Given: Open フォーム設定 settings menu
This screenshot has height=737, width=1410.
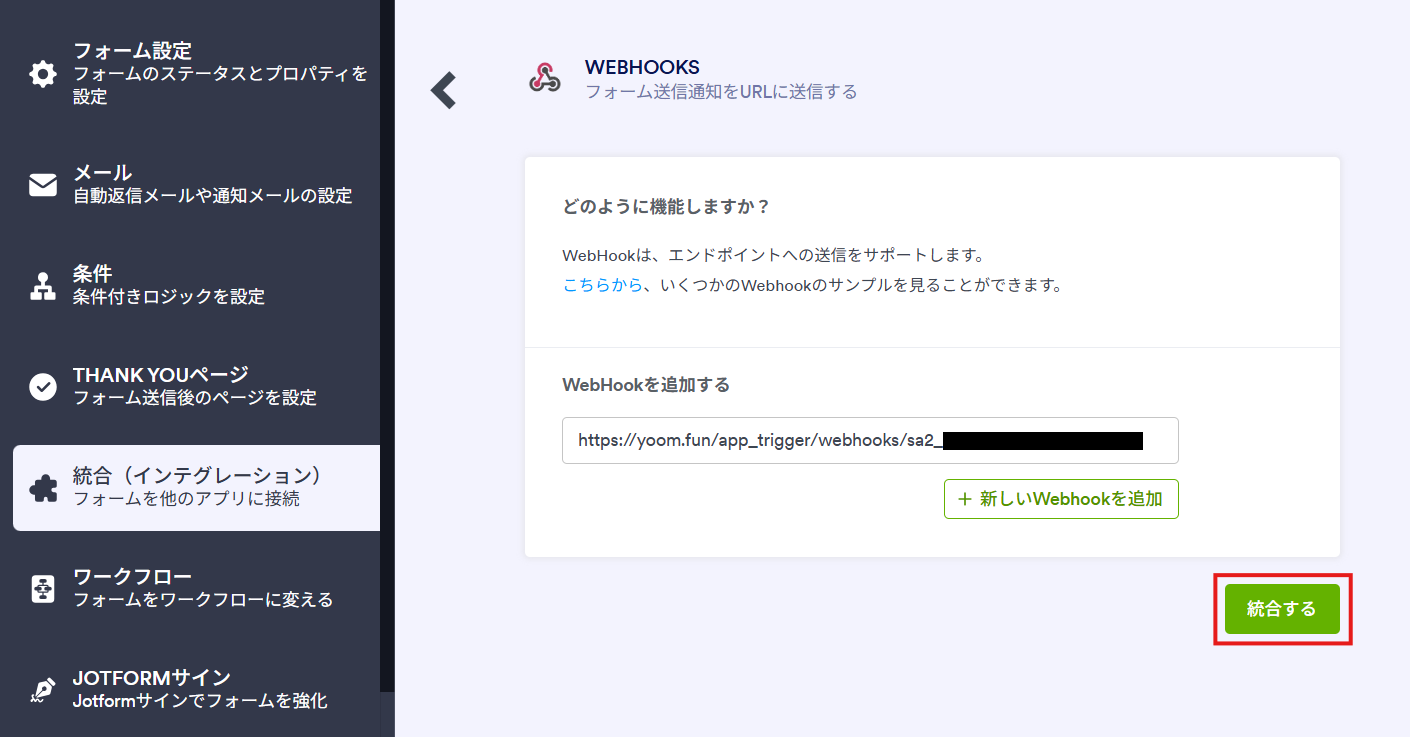Looking at the screenshot, I should coord(196,74).
